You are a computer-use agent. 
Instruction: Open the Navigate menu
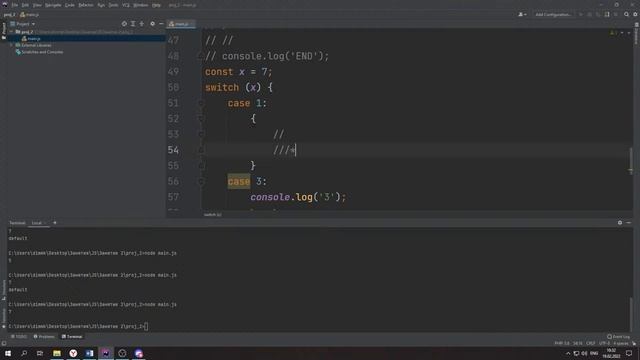click(53, 5)
